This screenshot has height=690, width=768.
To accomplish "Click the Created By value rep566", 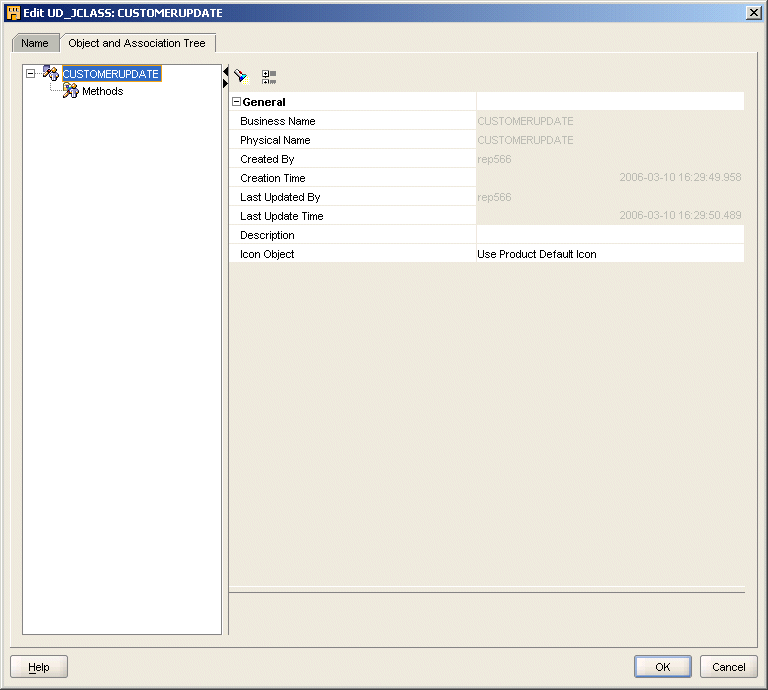I will (494, 159).
